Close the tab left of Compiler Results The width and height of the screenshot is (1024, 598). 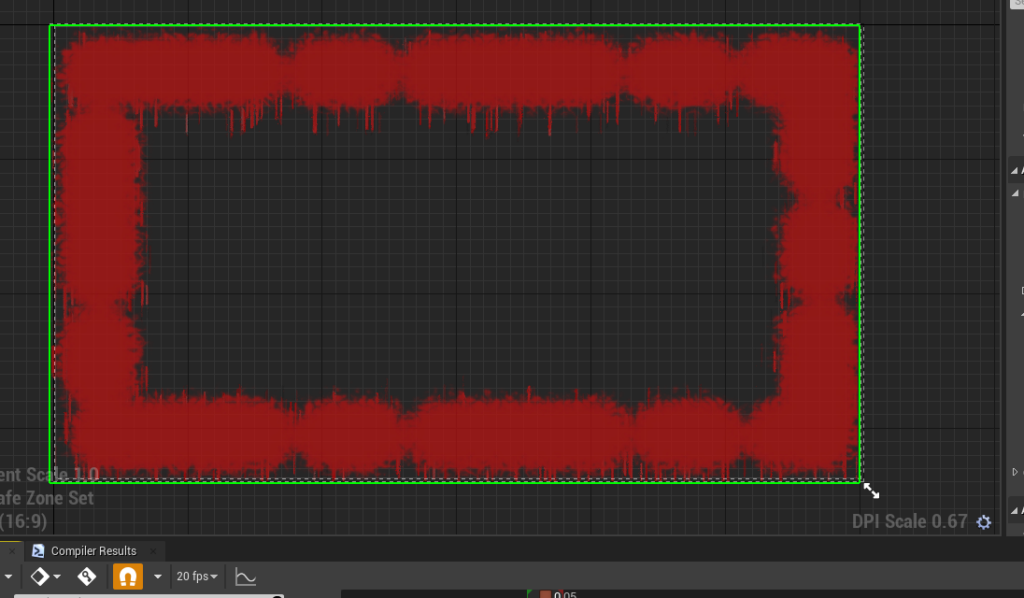coord(13,551)
